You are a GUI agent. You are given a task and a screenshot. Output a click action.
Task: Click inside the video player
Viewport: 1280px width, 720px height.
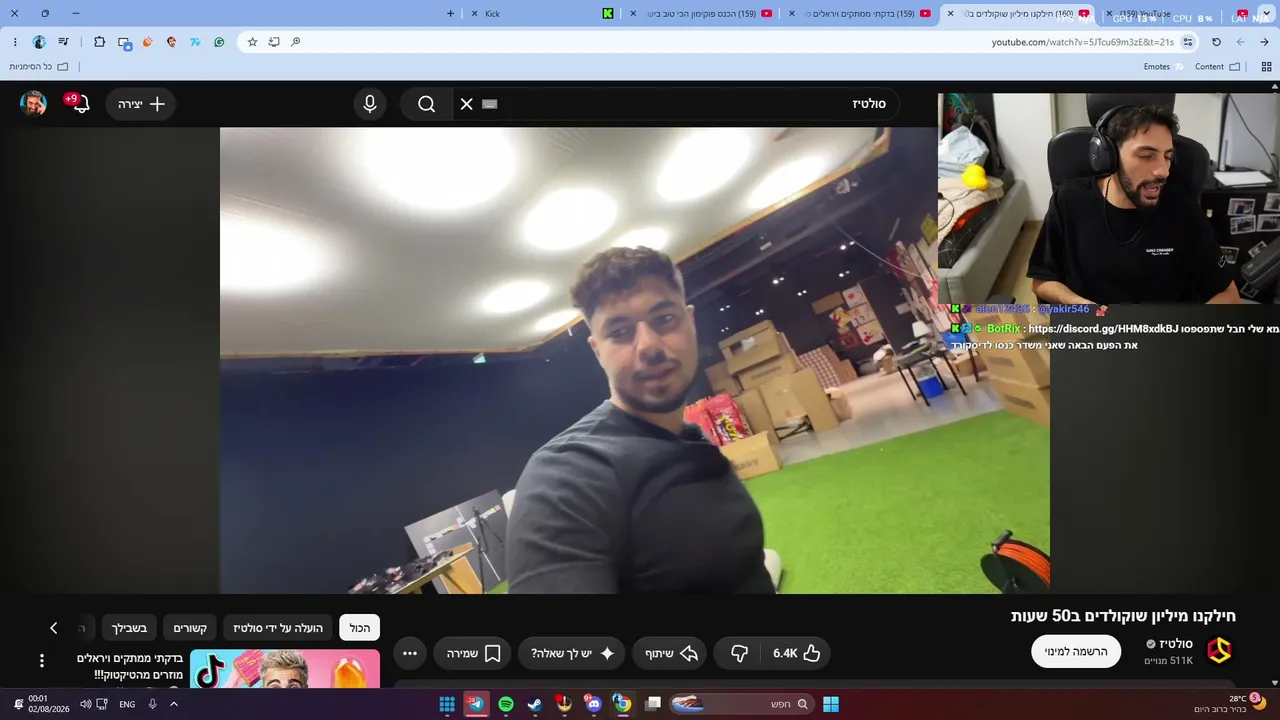coord(635,360)
